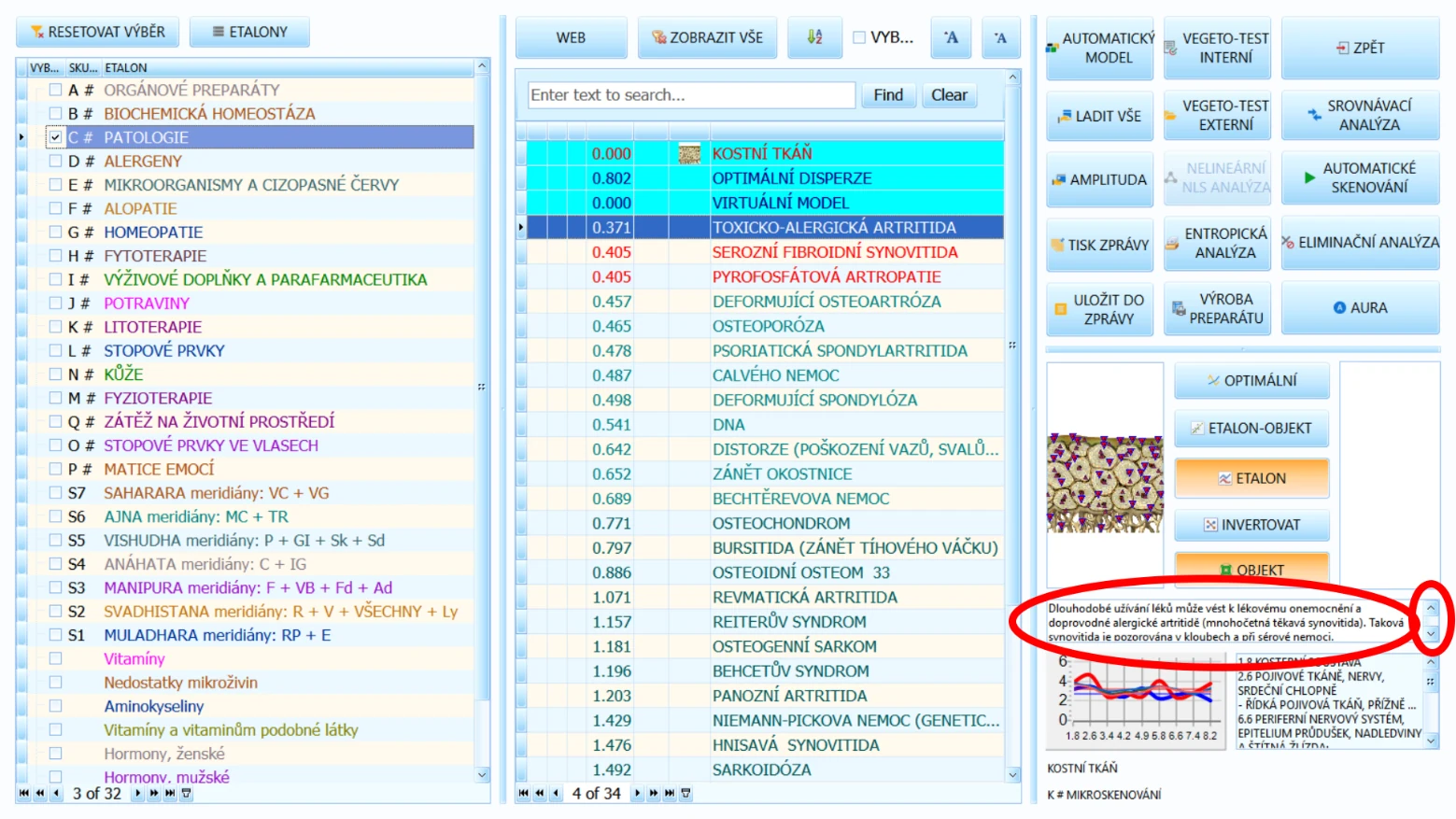Click the Find button
This screenshot has height=819, width=1456.
tap(888, 95)
